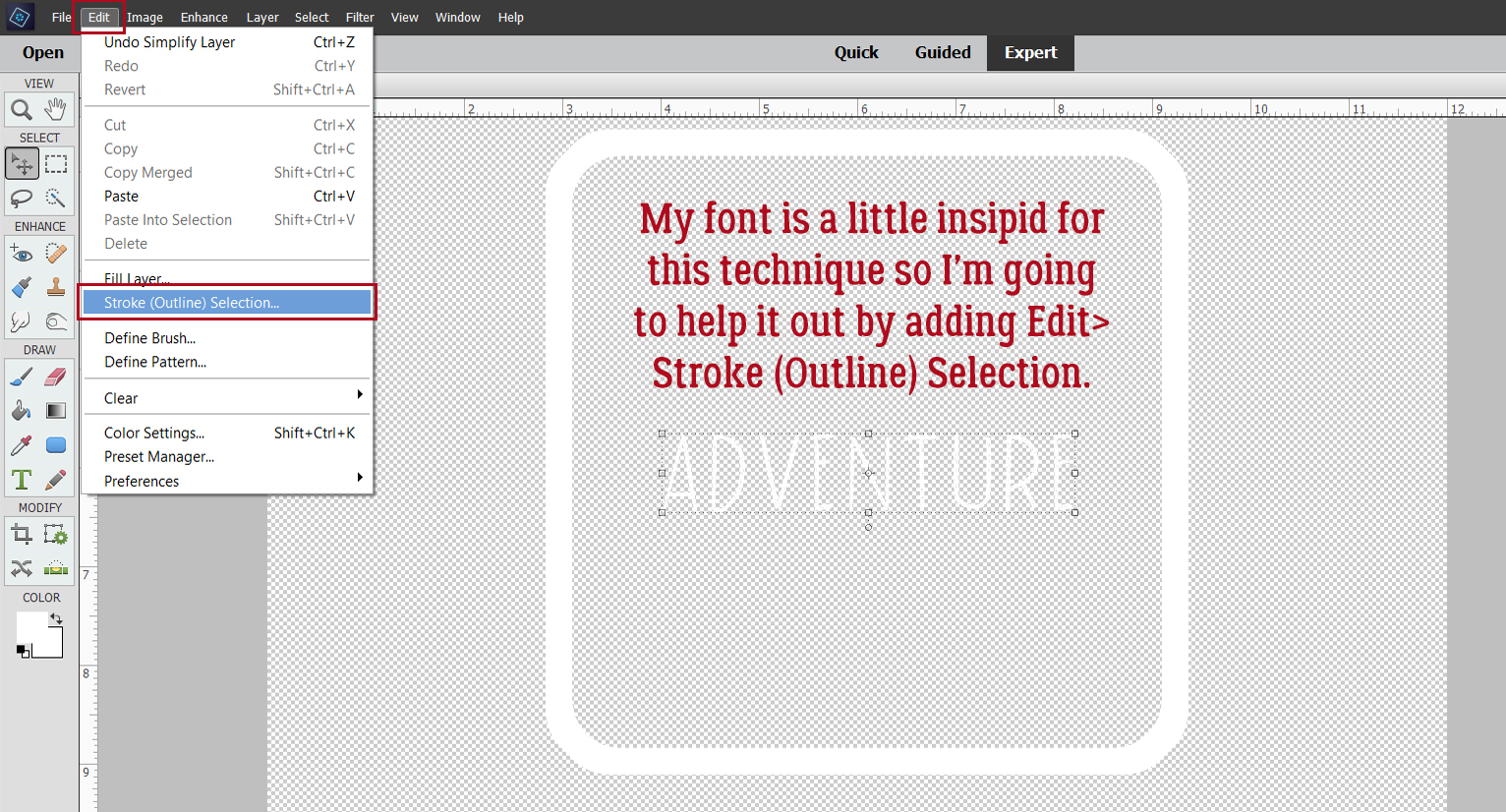
Task: Select the Sponge tool
Action: coord(56,321)
